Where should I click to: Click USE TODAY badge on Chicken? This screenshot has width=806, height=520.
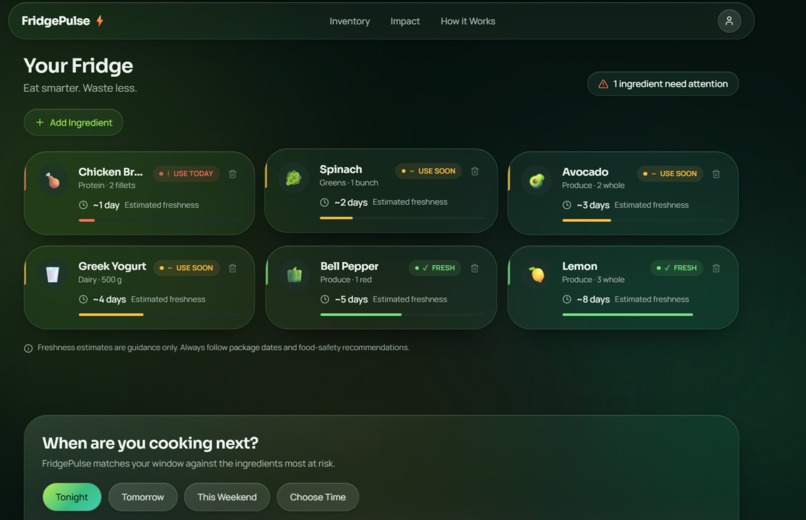(186, 174)
